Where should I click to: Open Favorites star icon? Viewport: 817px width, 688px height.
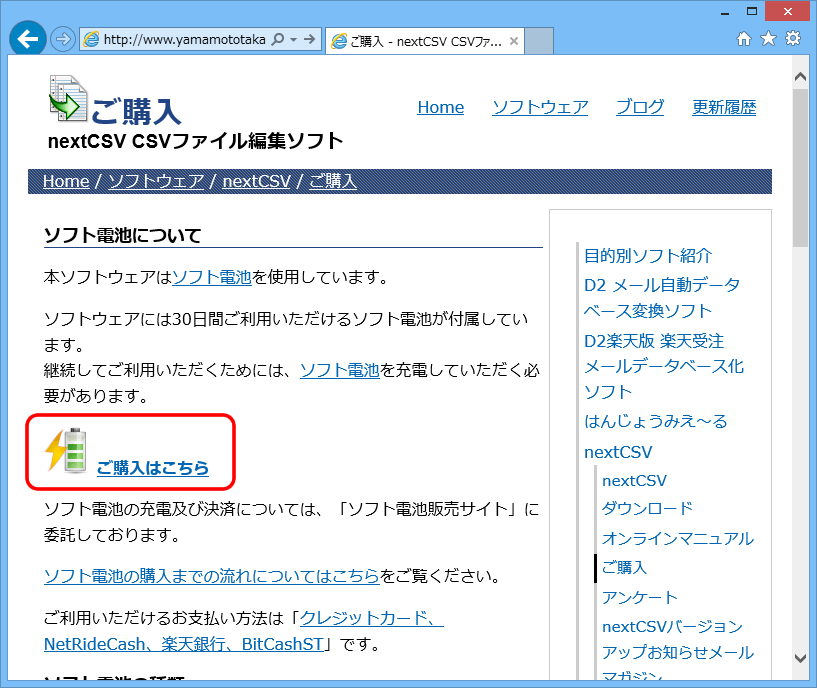click(768, 38)
